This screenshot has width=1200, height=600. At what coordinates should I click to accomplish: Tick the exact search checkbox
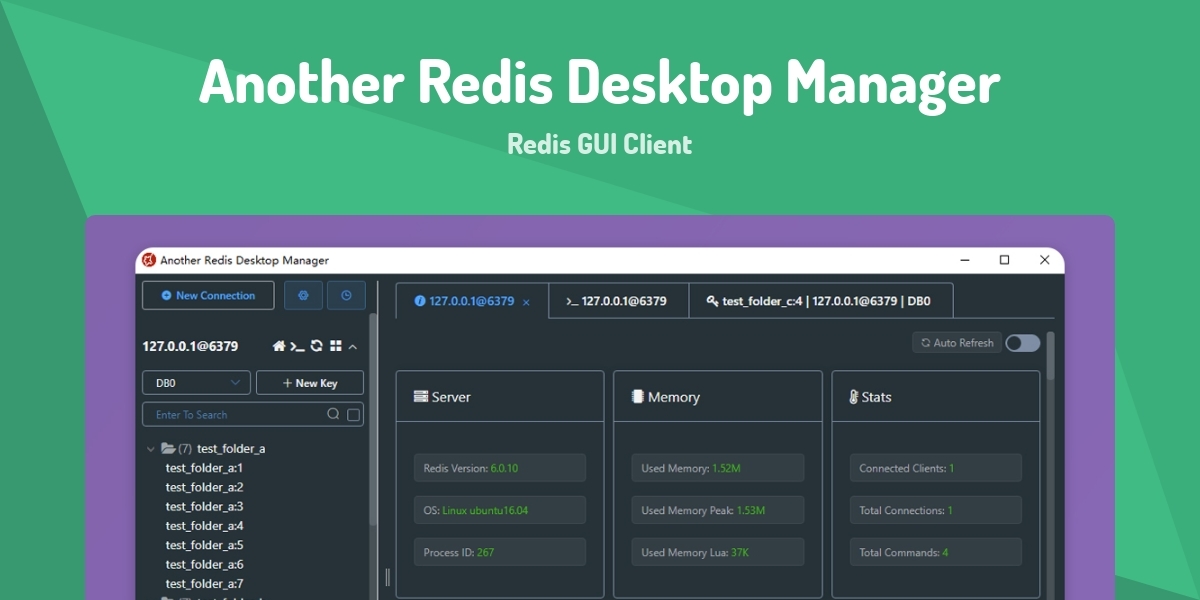click(353, 414)
